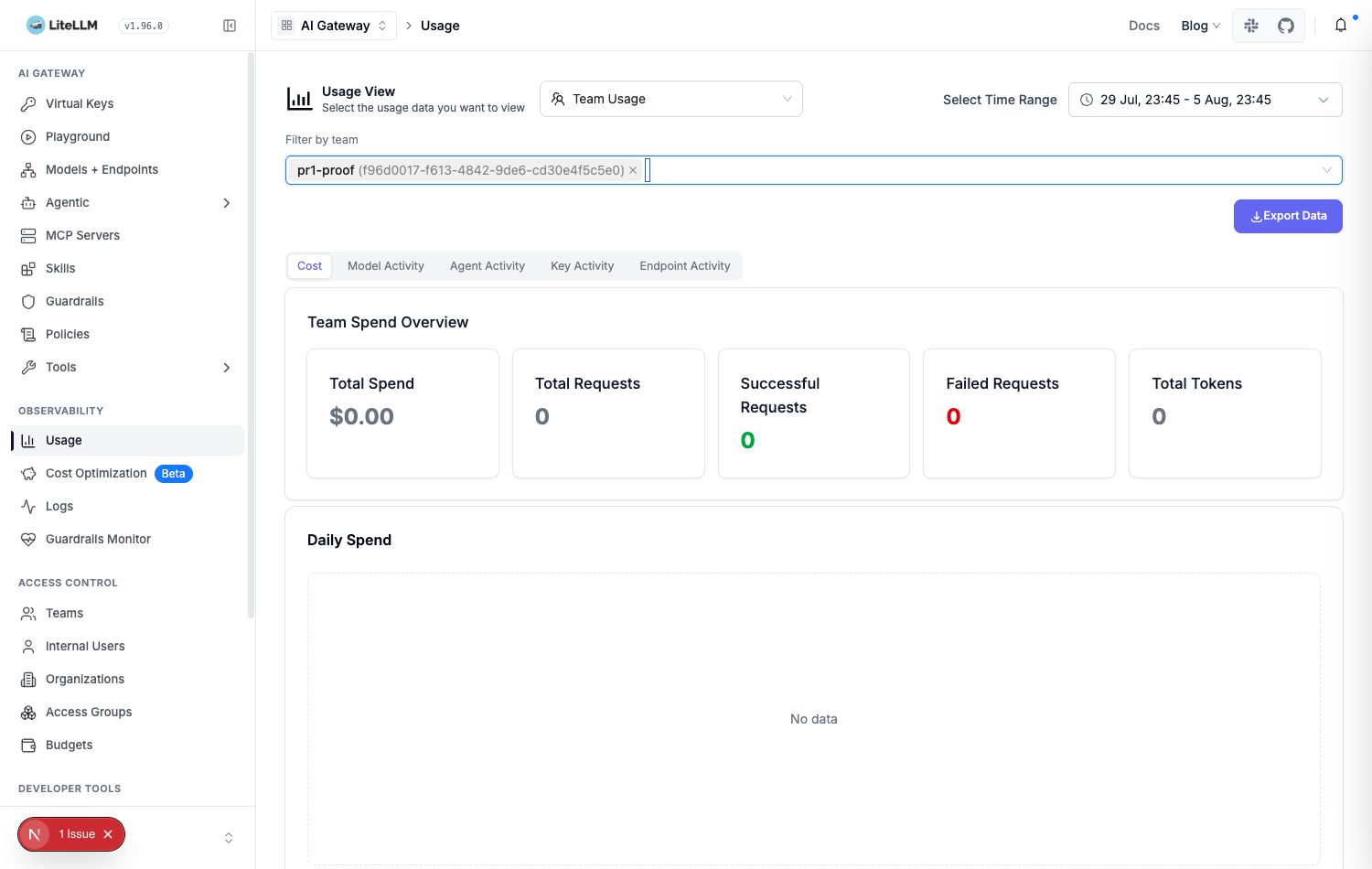Click the Playground play icon

pyautogui.click(x=28, y=137)
